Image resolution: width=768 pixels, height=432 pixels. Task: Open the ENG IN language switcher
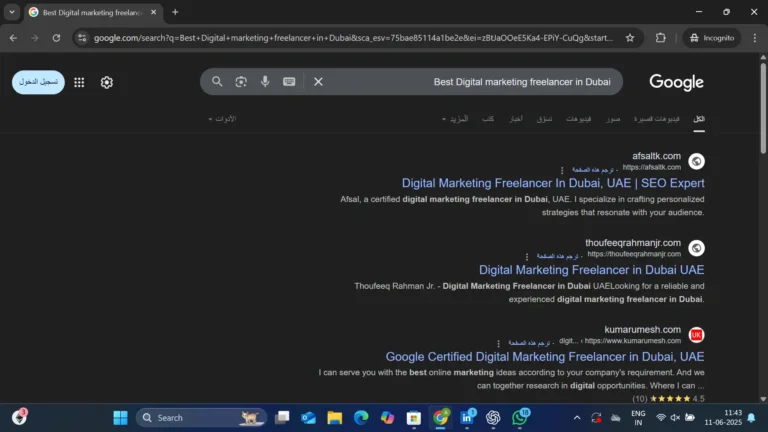(x=638, y=418)
